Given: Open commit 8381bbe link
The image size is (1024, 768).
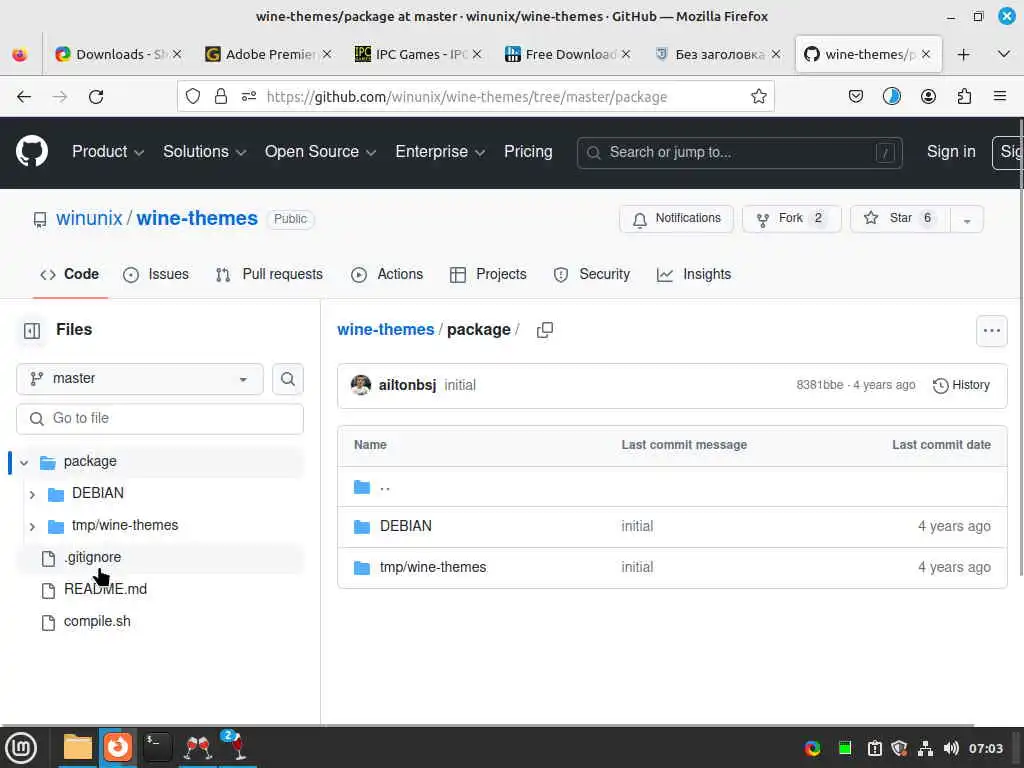Looking at the screenshot, I should pos(820,385).
